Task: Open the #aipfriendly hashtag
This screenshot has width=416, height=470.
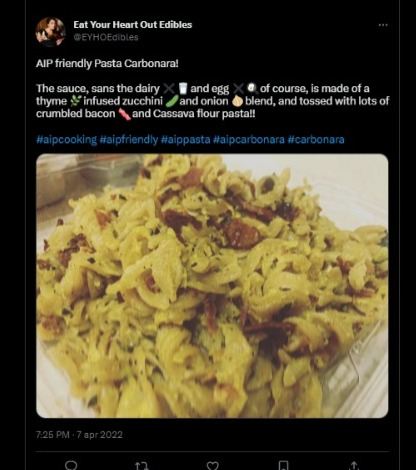Action: [x=129, y=139]
